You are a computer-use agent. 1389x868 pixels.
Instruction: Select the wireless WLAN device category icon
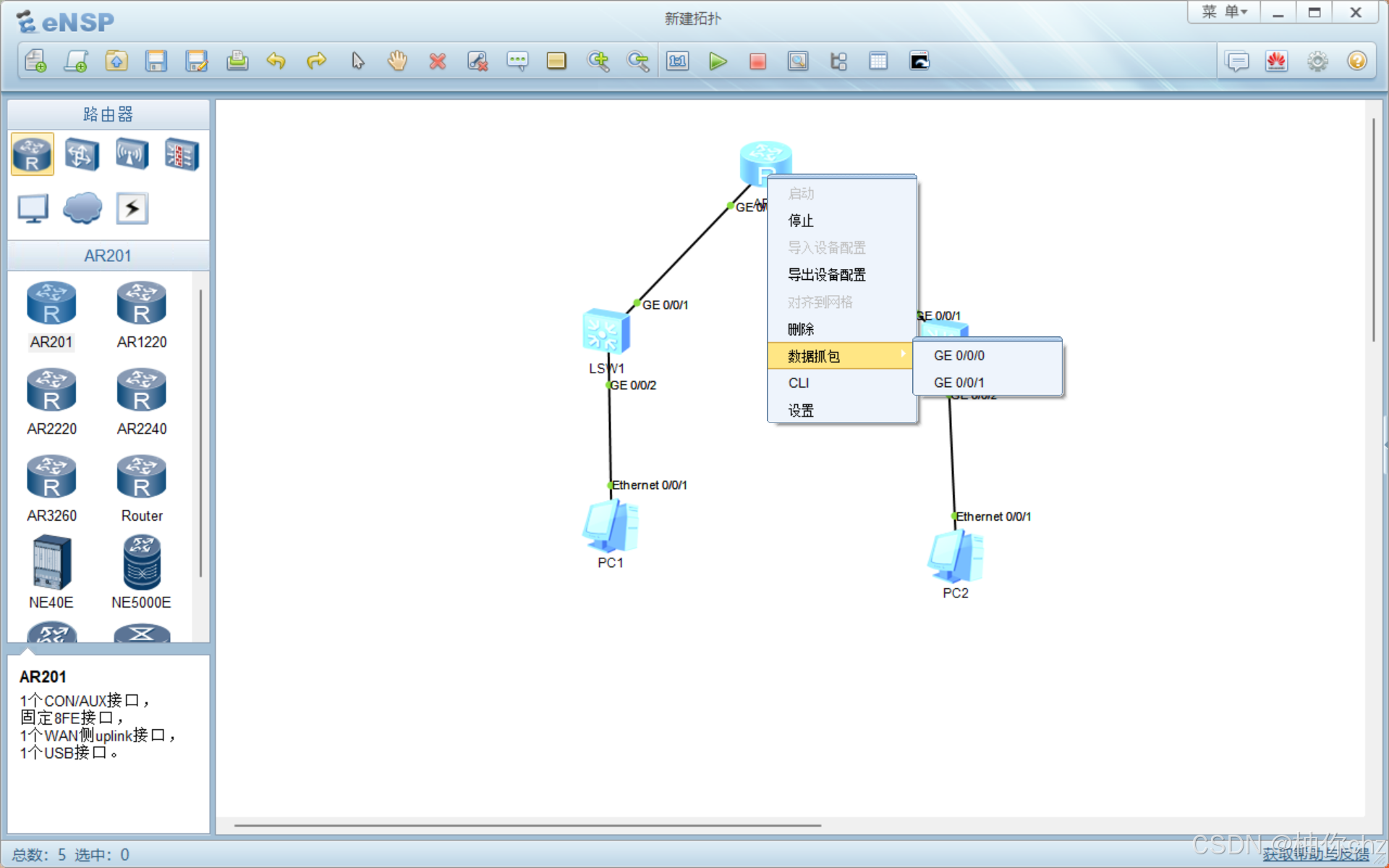(132, 154)
